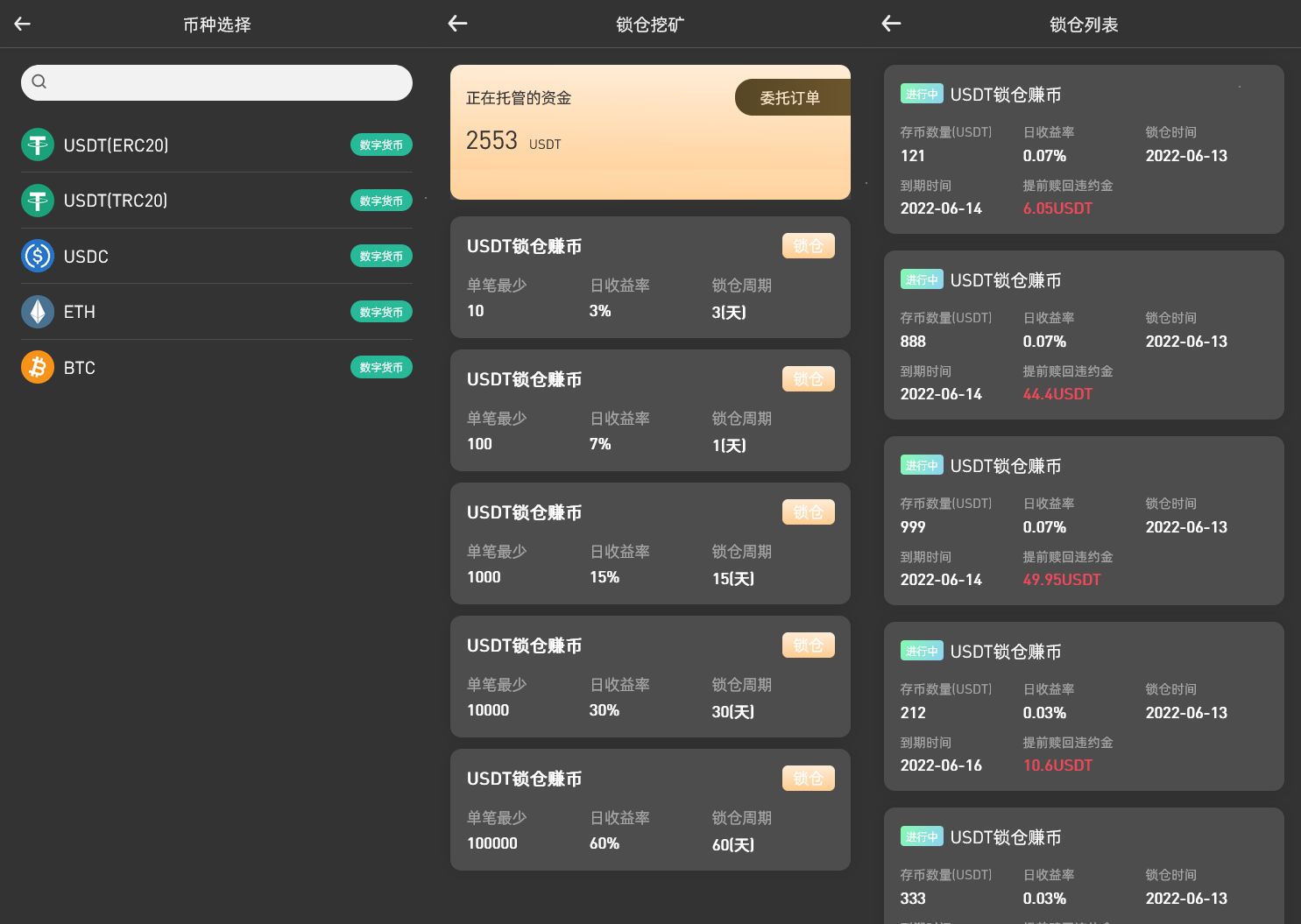Click the 6.05USDT early redemption penalty
This screenshot has width=1301, height=924.
[1057, 208]
